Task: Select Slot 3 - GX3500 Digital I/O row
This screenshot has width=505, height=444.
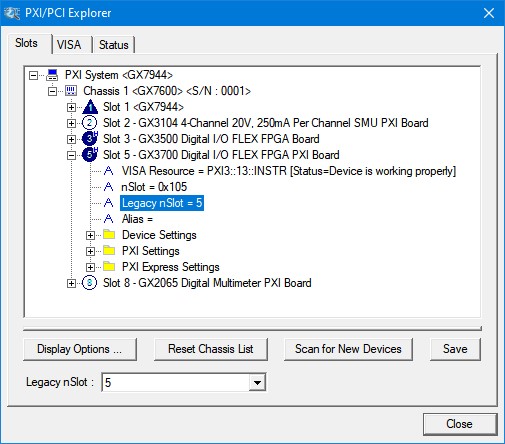Action: pos(211,139)
